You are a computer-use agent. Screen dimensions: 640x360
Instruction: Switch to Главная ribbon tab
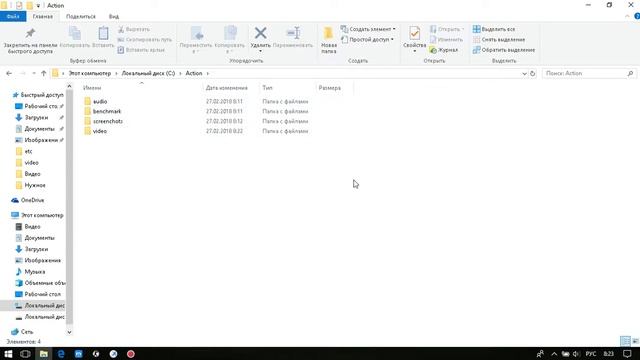(x=42, y=17)
